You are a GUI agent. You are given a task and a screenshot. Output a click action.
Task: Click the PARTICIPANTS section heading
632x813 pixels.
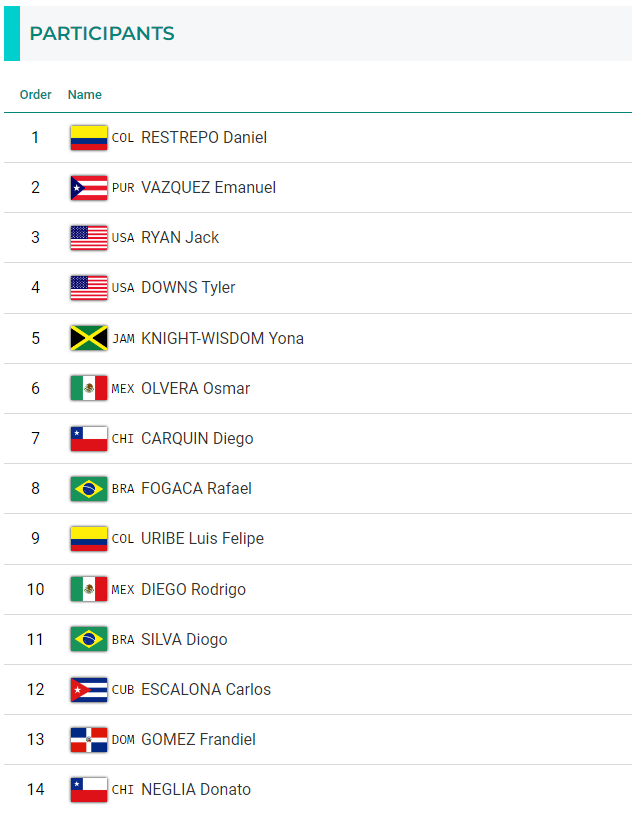click(x=102, y=34)
